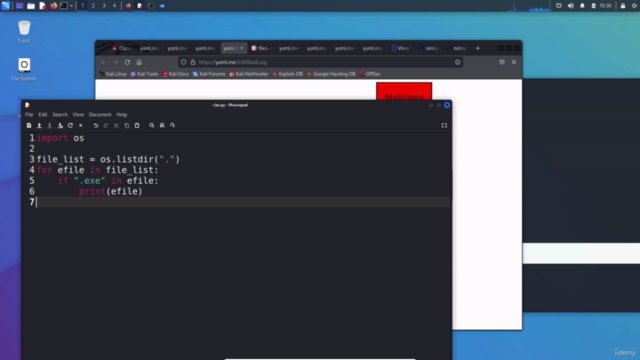The width and height of the screenshot is (640, 360).
Task: Switch to the files tab in Firefox
Action: (x=262, y=48)
